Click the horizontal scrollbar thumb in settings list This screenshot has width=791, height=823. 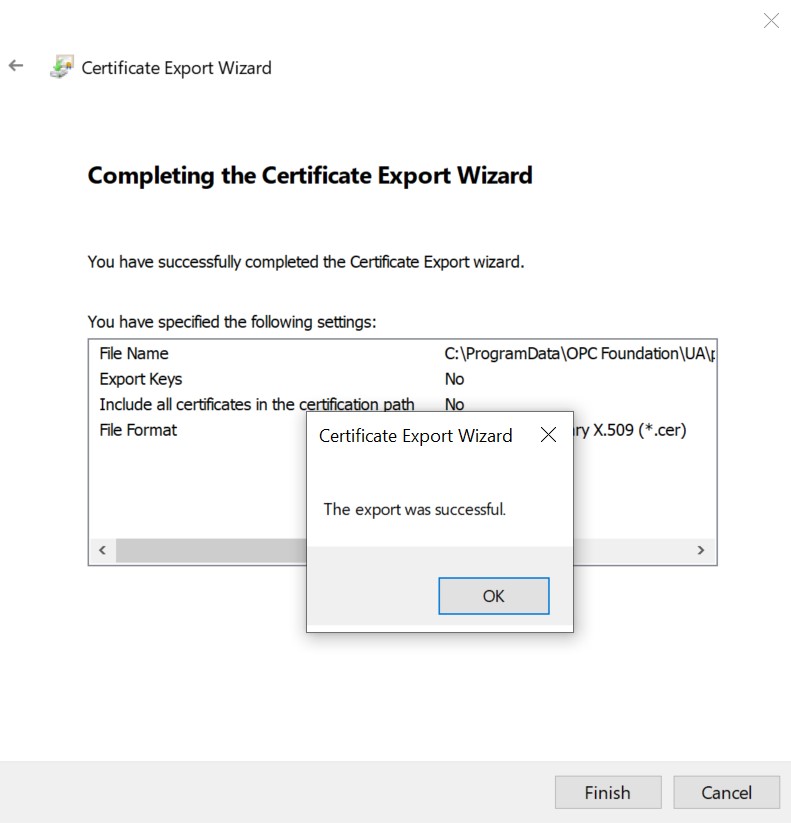(x=211, y=550)
